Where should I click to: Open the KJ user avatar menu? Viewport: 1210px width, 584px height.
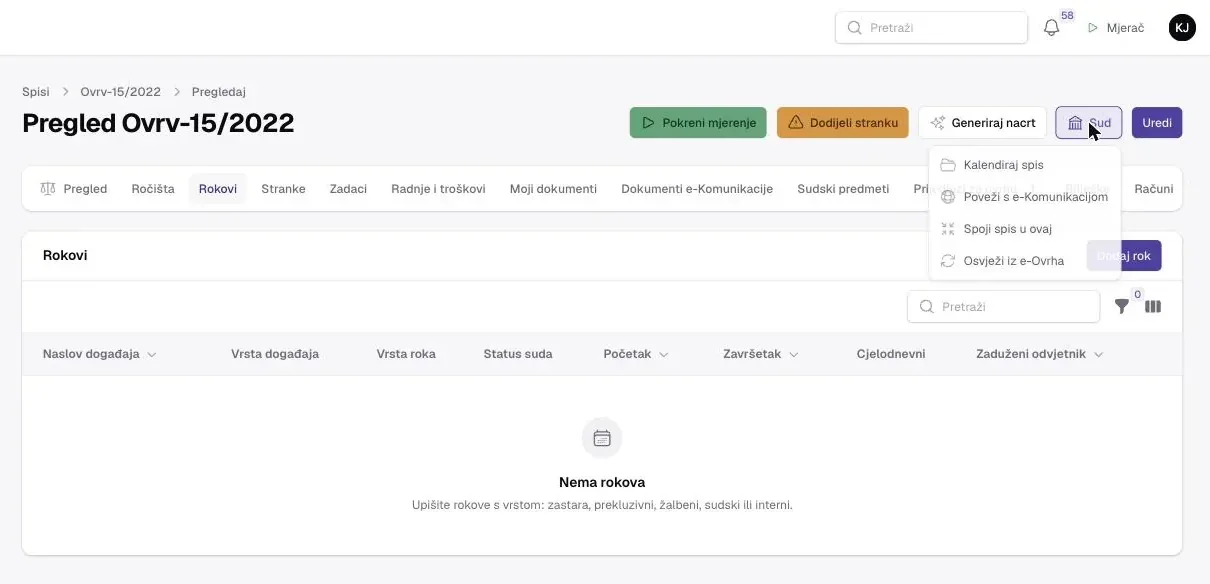tap(1182, 28)
